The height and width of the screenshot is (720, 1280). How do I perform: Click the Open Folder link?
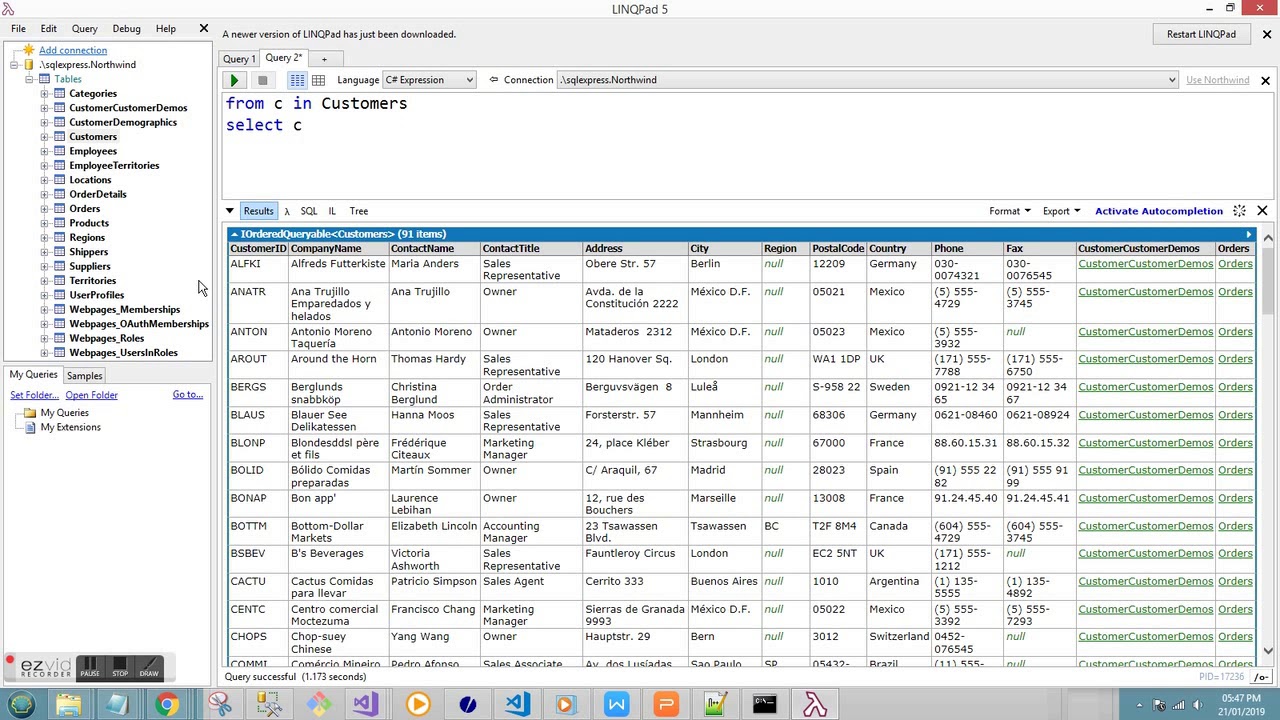[91, 395]
